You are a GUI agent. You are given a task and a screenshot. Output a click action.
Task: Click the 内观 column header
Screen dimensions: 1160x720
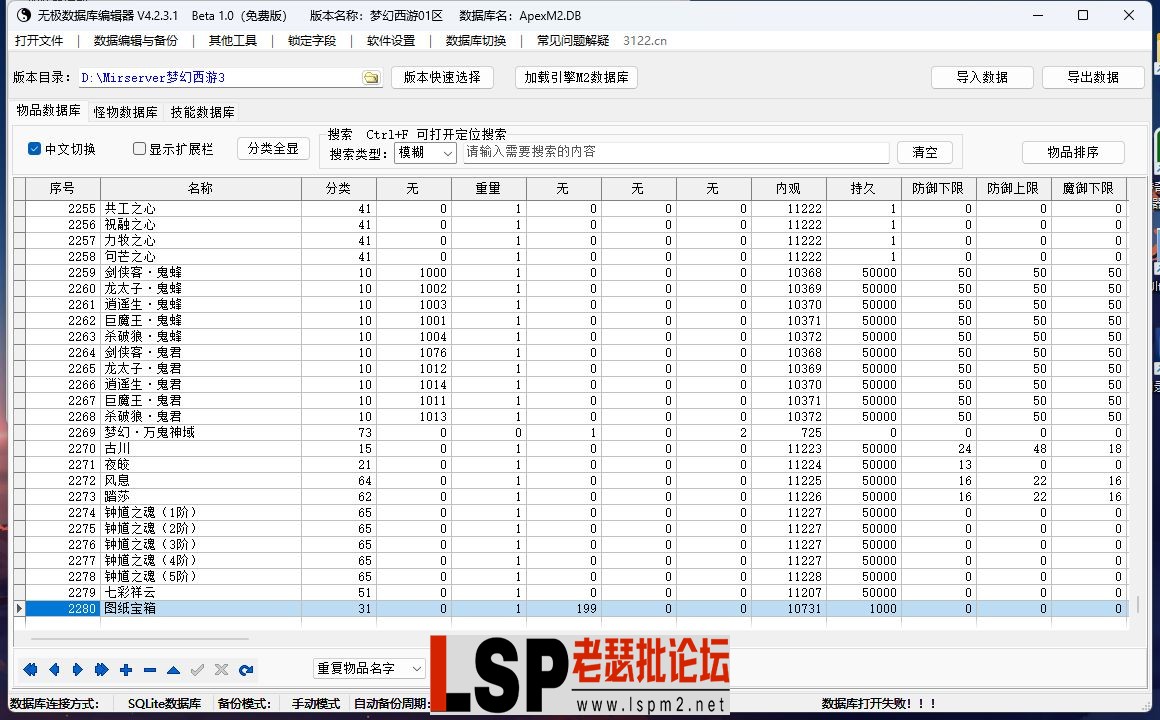tap(789, 189)
